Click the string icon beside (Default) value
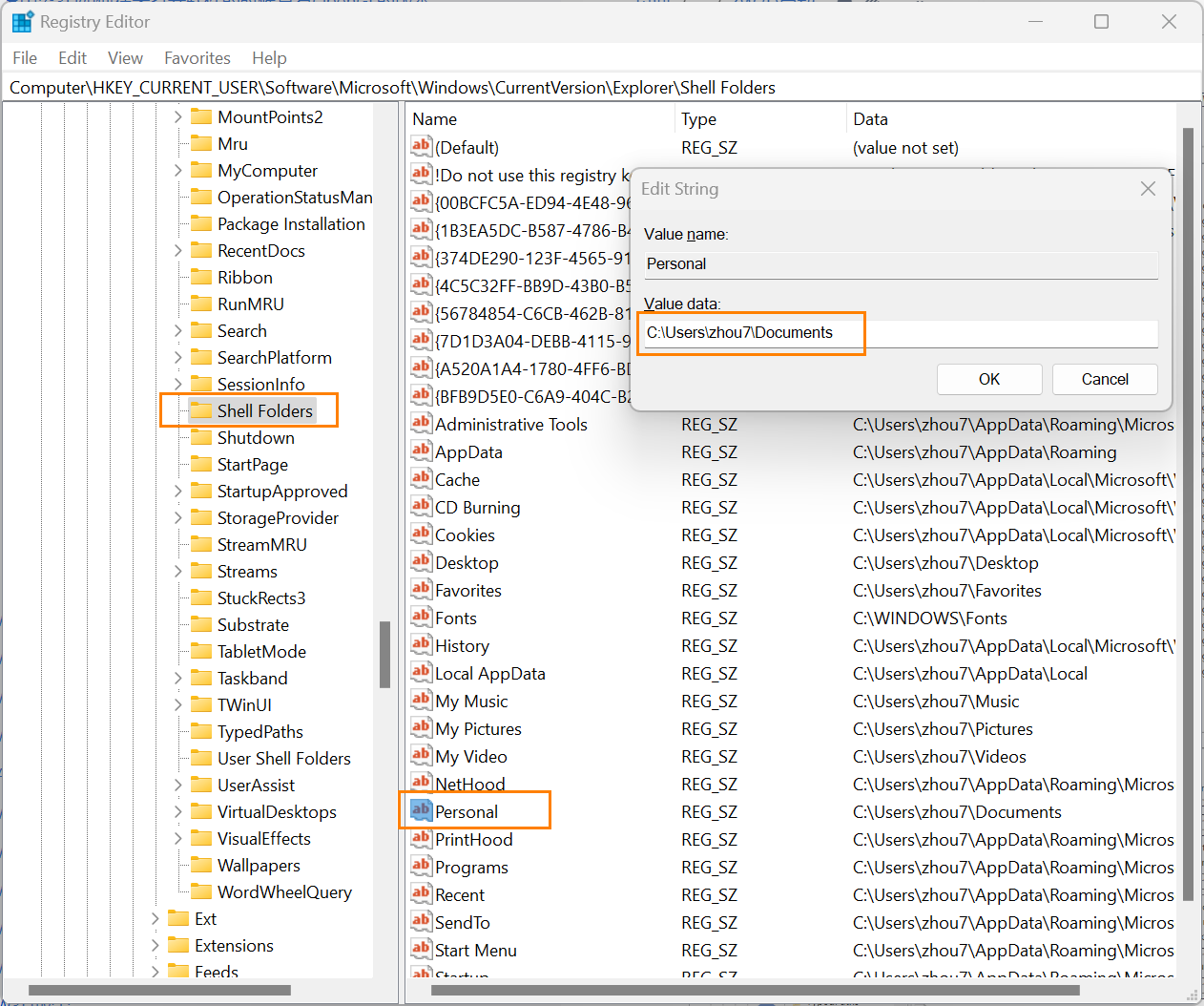The height and width of the screenshot is (1006, 1204). 421,146
